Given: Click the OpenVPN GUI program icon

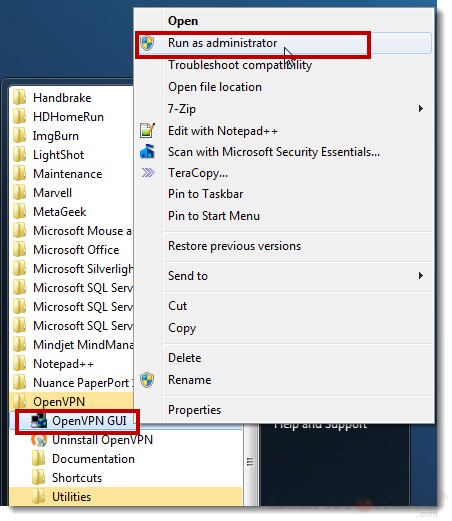Looking at the screenshot, I should [x=39, y=421].
